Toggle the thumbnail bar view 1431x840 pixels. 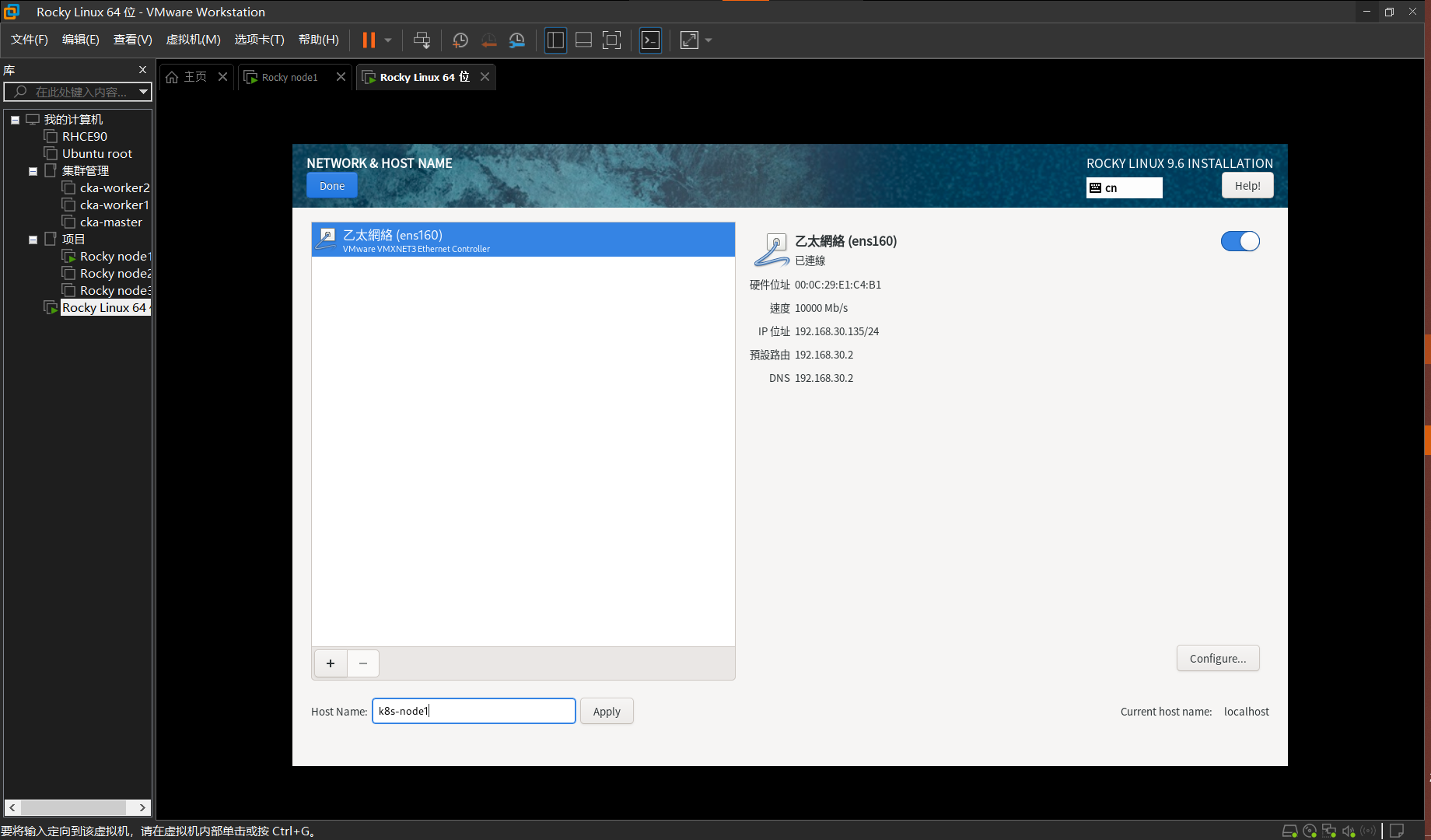[583, 40]
